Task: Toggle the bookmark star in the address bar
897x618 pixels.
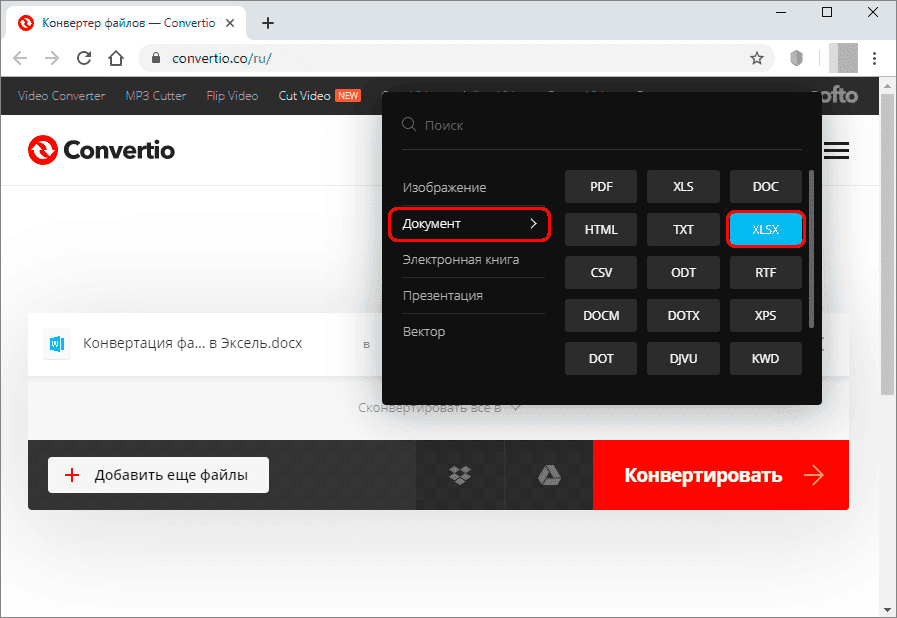Action: pyautogui.click(x=758, y=59)
